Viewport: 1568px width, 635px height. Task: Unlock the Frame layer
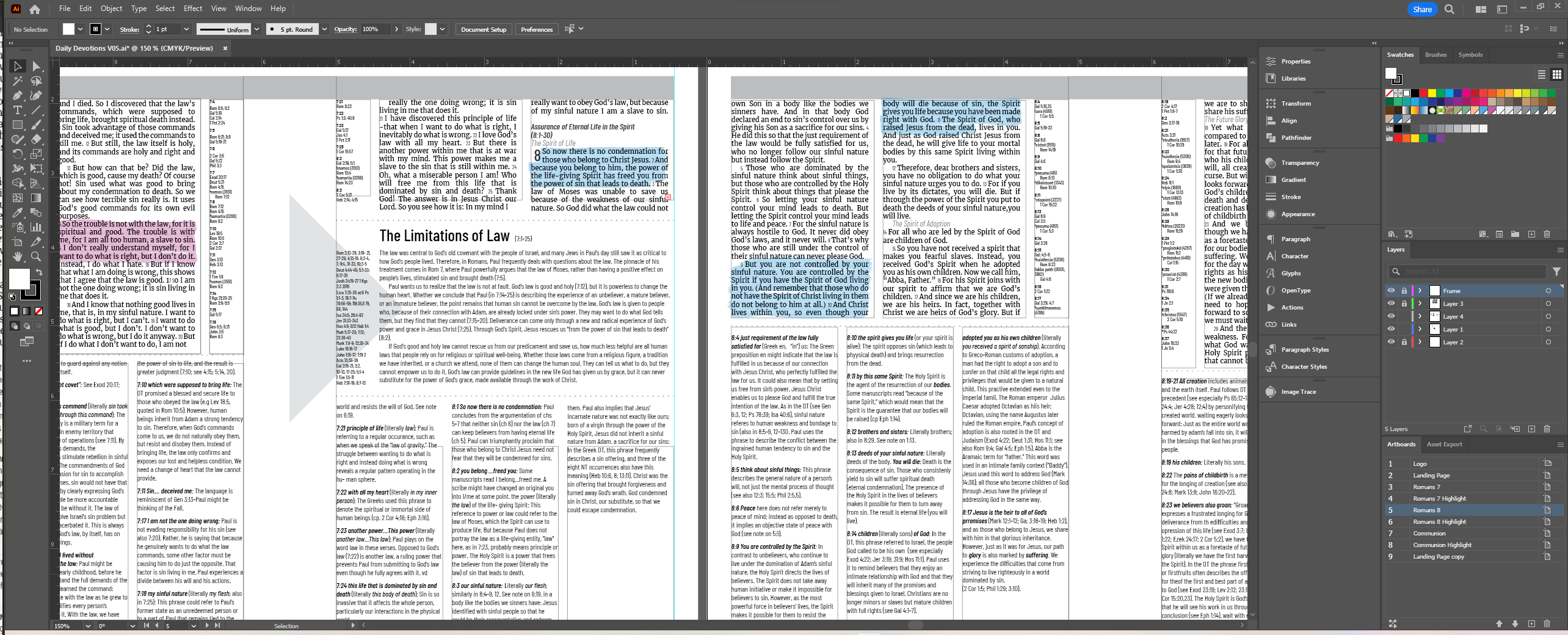point(1404,291)
